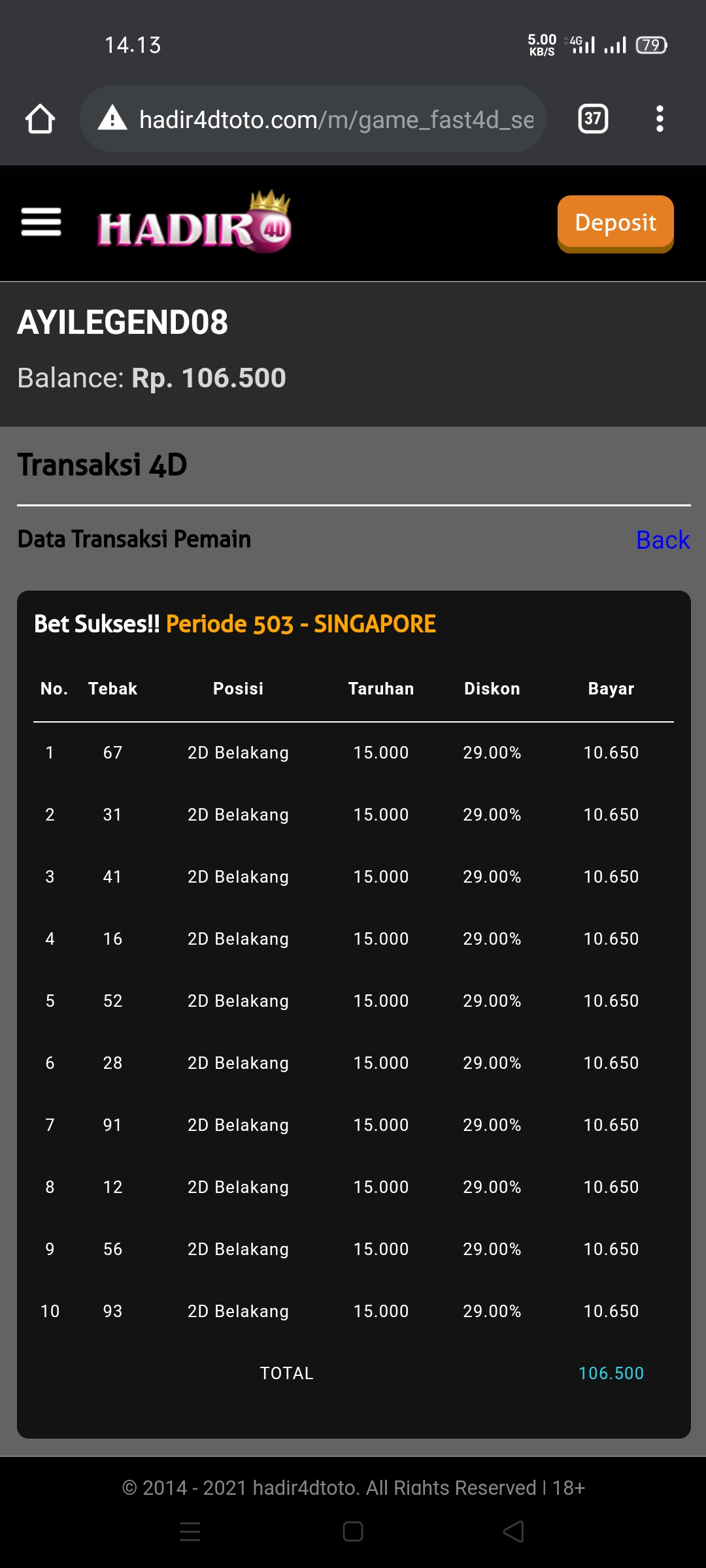706x1568 pixels.
Task: Tap the Android recent apps icon
Action: point(190,1531)
